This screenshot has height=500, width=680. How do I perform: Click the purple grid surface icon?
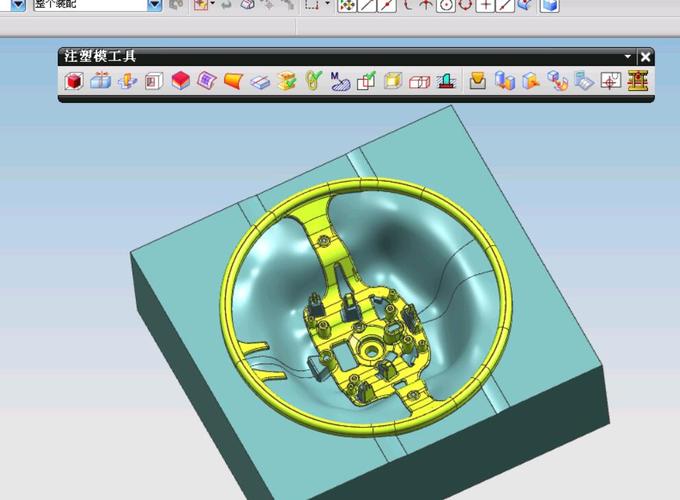[206, 81]
